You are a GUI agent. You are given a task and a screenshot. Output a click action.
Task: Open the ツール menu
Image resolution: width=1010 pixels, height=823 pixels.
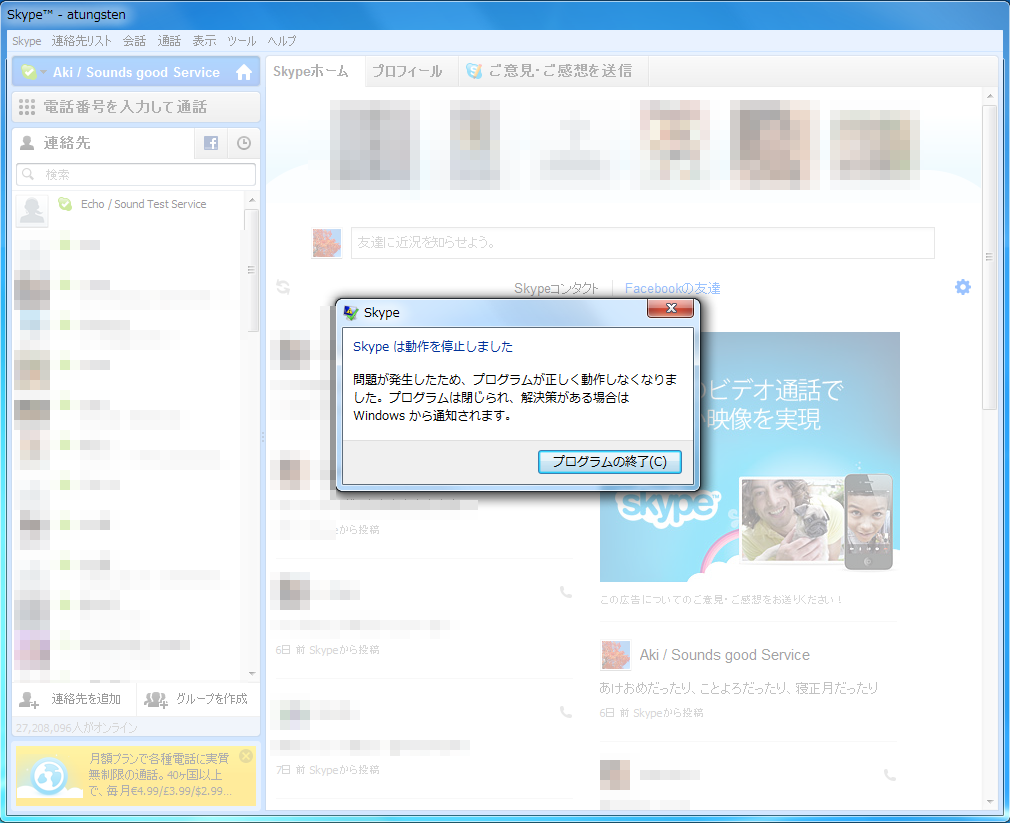point(242,41)
